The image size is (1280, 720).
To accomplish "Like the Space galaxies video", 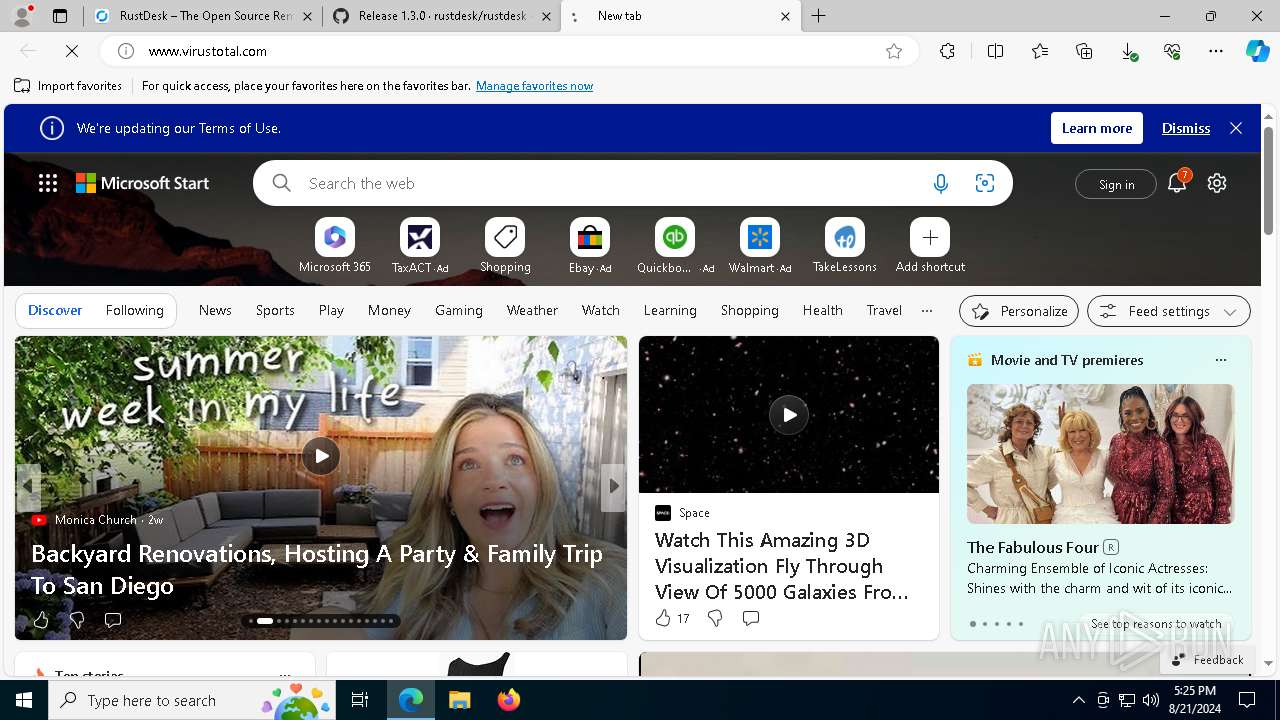I will click(663, 618).
